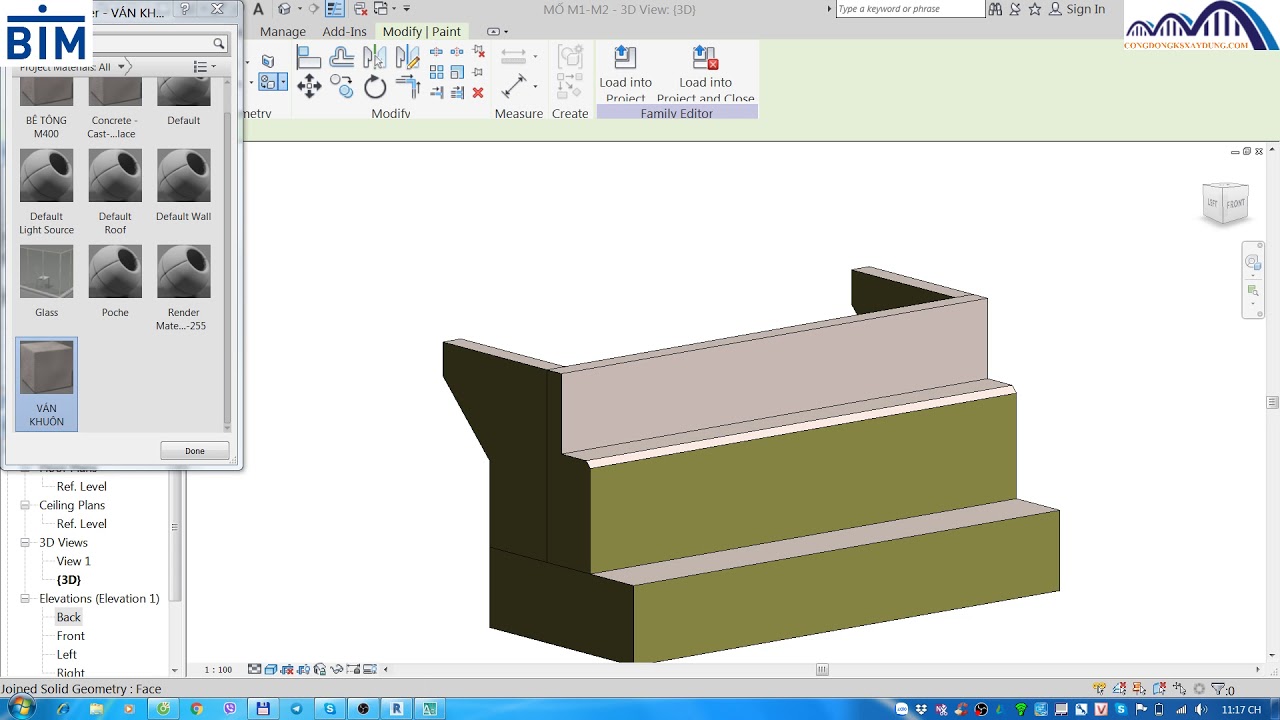
Task: Open Google Chrome from the taskbar
Action: tap(196, 709)
